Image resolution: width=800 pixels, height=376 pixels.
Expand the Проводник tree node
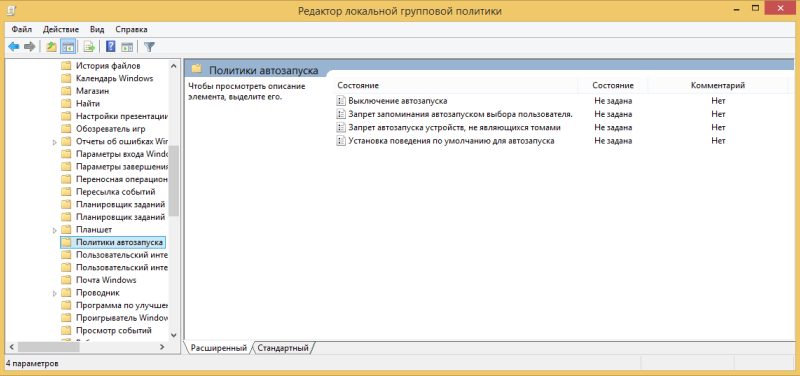point(55,293)
